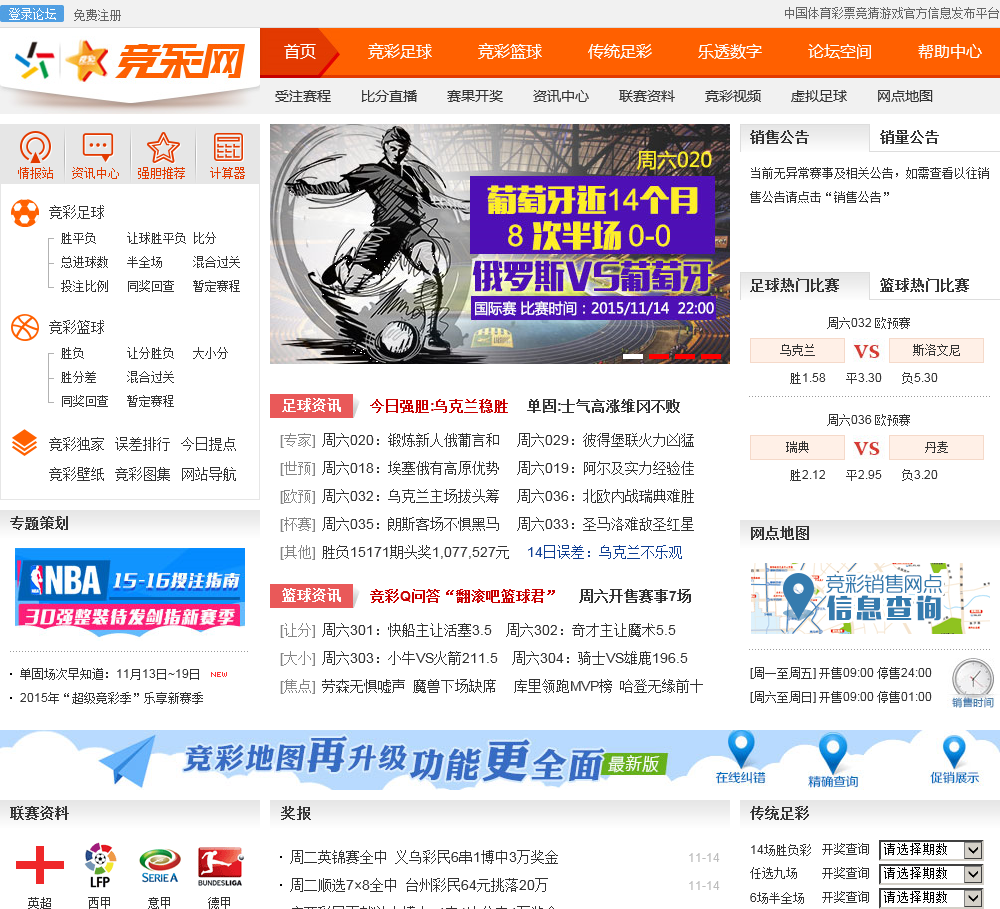This screenshot has width=1000, height=909.
Task: Select last red carousel indicator on banner
Action: point(710,356)
